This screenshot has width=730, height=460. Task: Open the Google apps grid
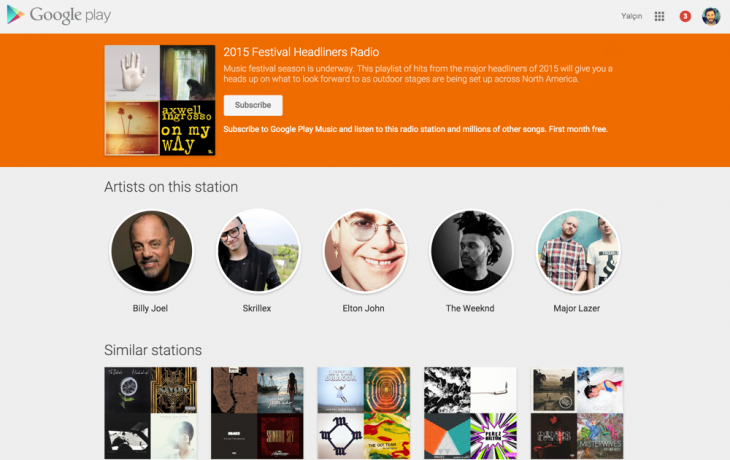[659, 16]
